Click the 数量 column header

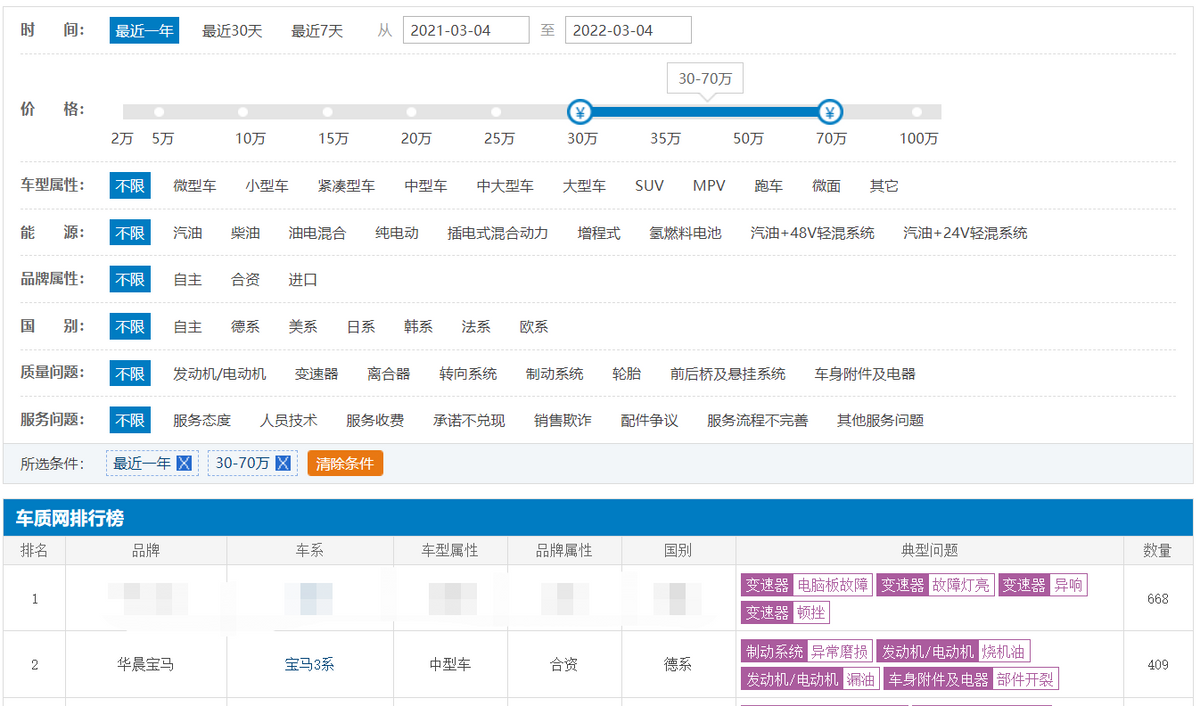tap(1158, 550)
